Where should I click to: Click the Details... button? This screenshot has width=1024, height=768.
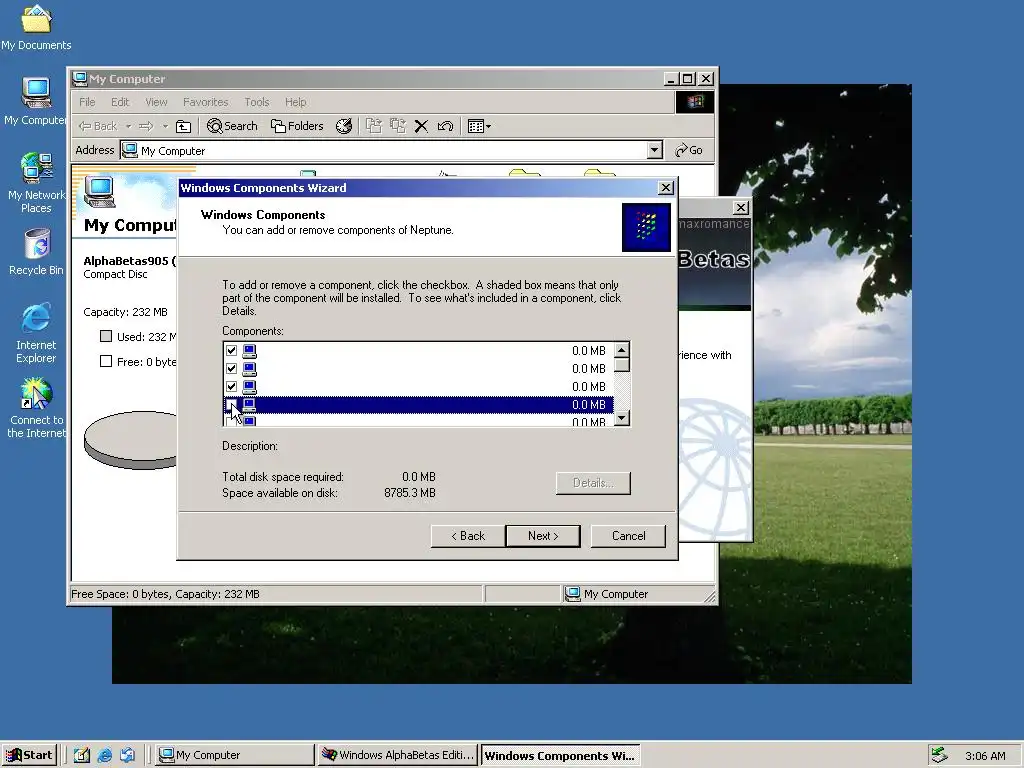point(593,483)
